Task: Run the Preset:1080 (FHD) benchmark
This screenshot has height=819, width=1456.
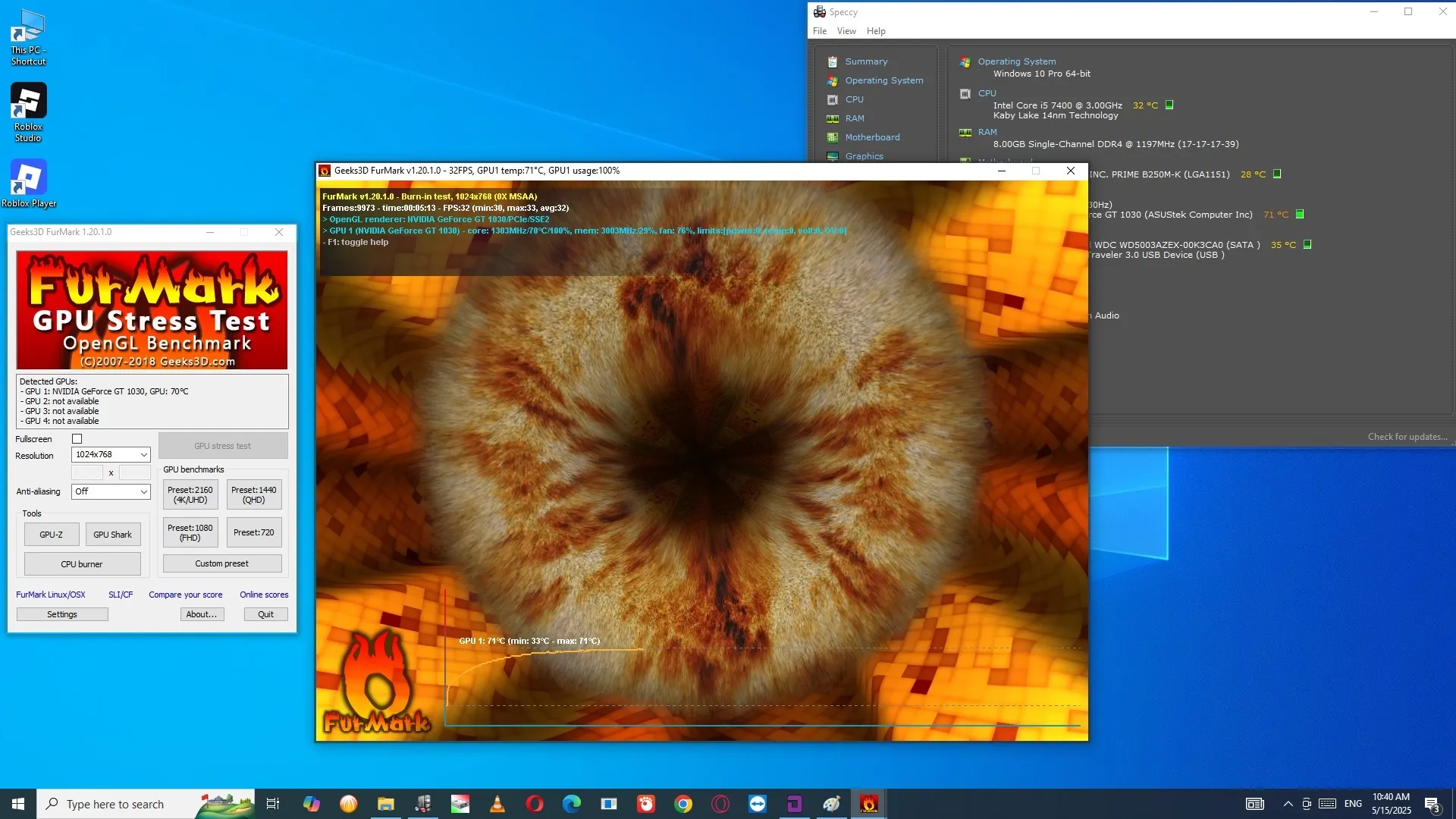Action: 190,532
